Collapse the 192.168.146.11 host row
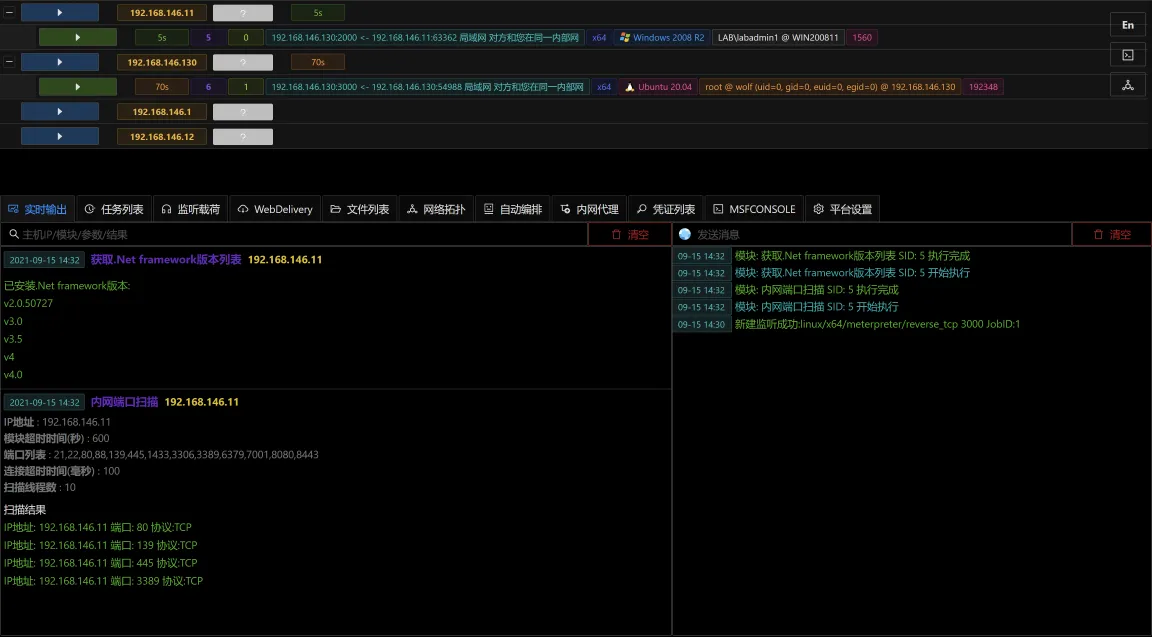The height and width of the screenshot is (637, 1152). click(9, 12)
